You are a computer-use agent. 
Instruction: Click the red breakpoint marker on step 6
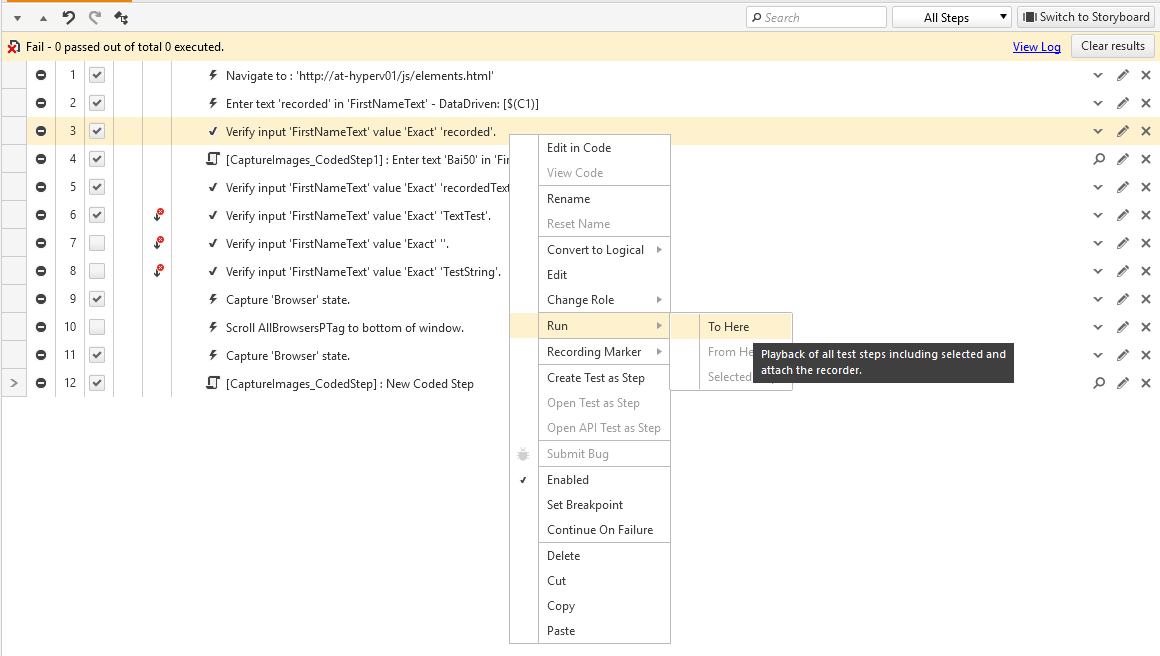[158, 215]
